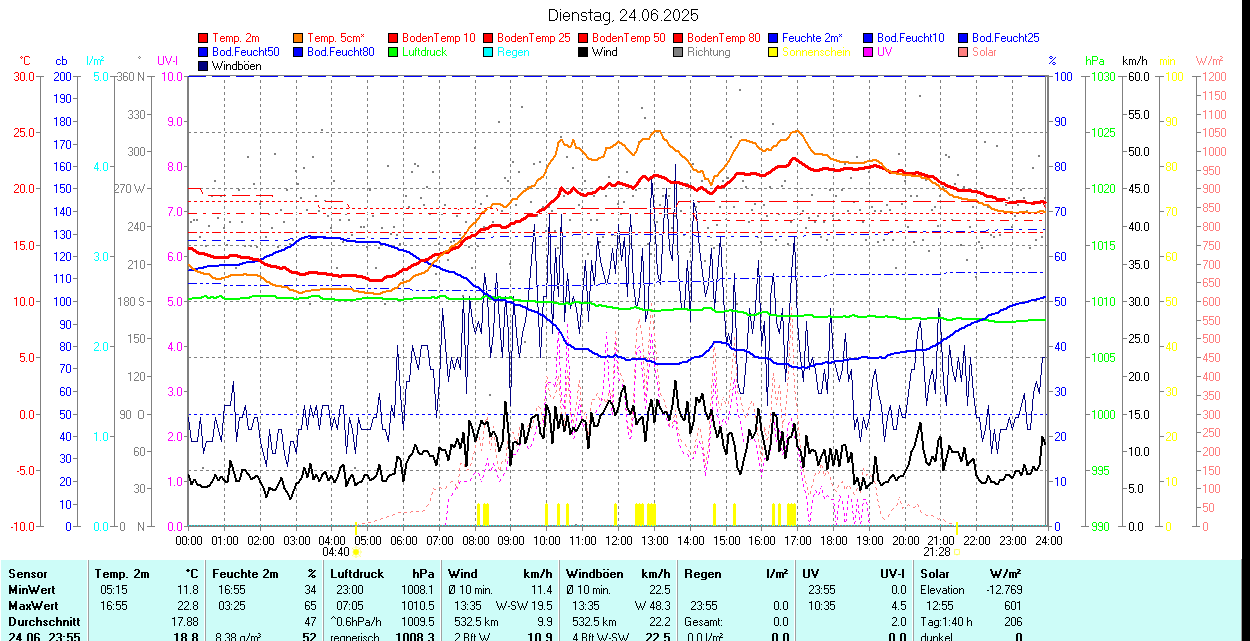Select the Solar legend label
1250x641 pixels.
984,52
